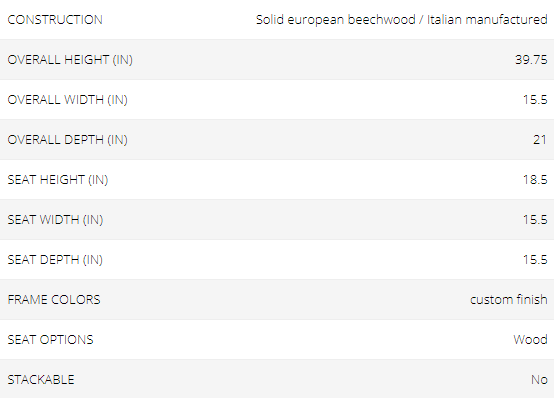Viewport: 554px width, 398px height.
Task: Select the 39.75 overall height value
Action: 531,60
